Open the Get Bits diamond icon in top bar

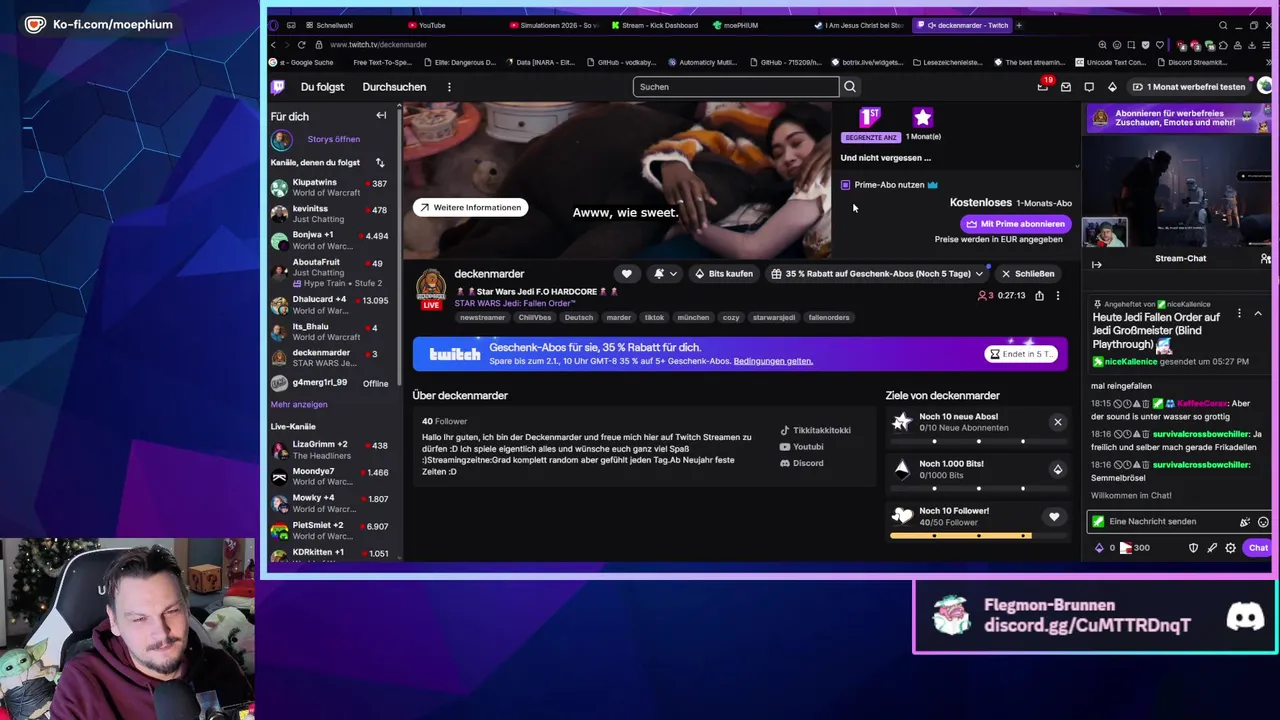click(1112, 87)
